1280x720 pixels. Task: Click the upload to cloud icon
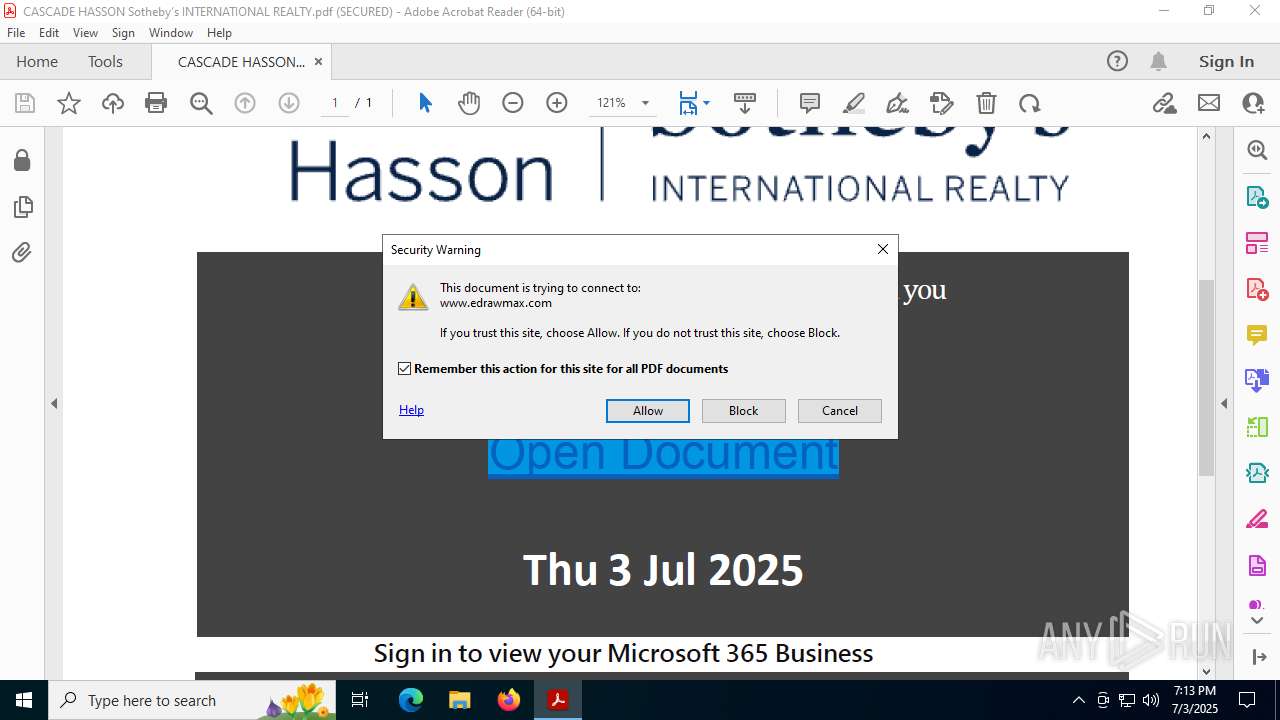click(113, 103)
